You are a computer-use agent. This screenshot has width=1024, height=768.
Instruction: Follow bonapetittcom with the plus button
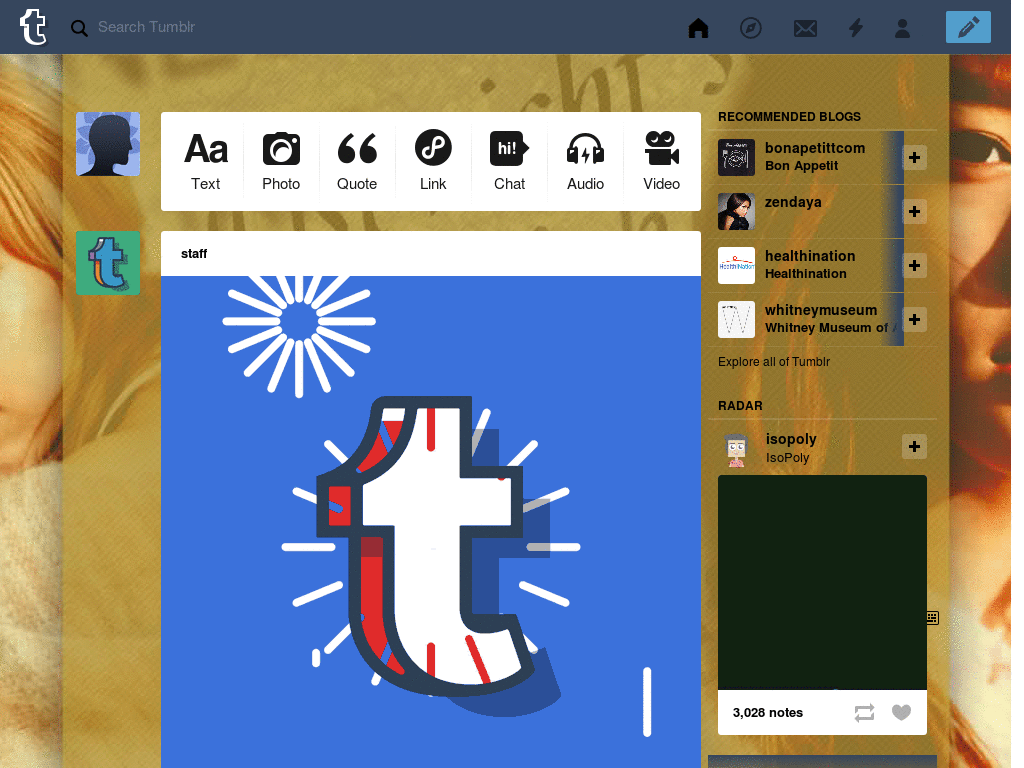tap(914, 157)
